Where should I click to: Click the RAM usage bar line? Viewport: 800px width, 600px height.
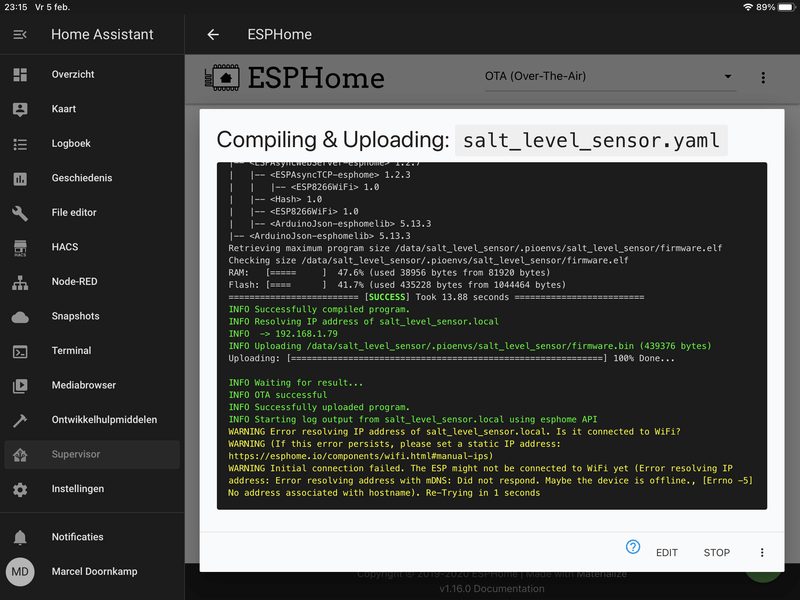389,272
